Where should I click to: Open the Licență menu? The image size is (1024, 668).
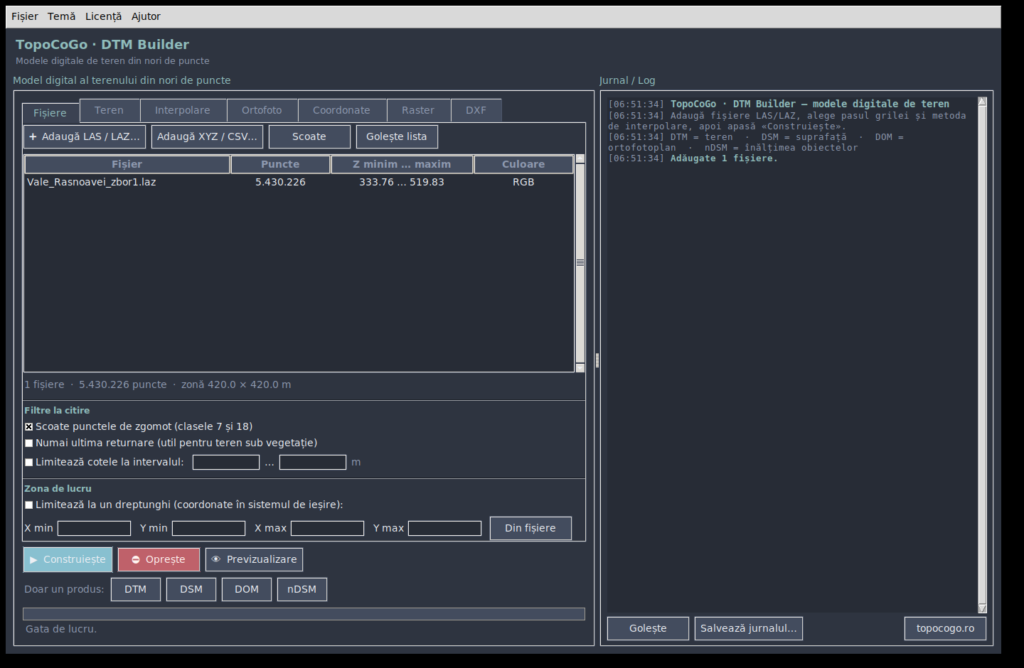coord(103,16)
